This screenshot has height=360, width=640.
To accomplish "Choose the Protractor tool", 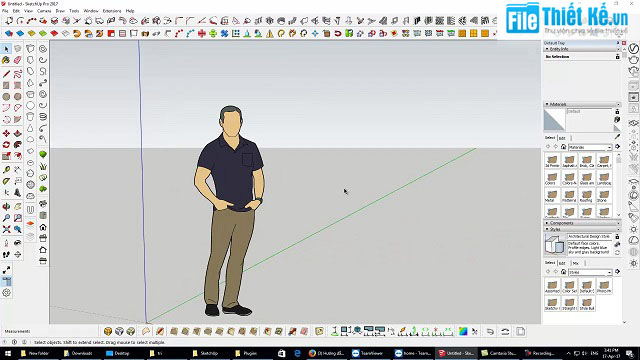I will pyautogui.click(x=6, y=181).
